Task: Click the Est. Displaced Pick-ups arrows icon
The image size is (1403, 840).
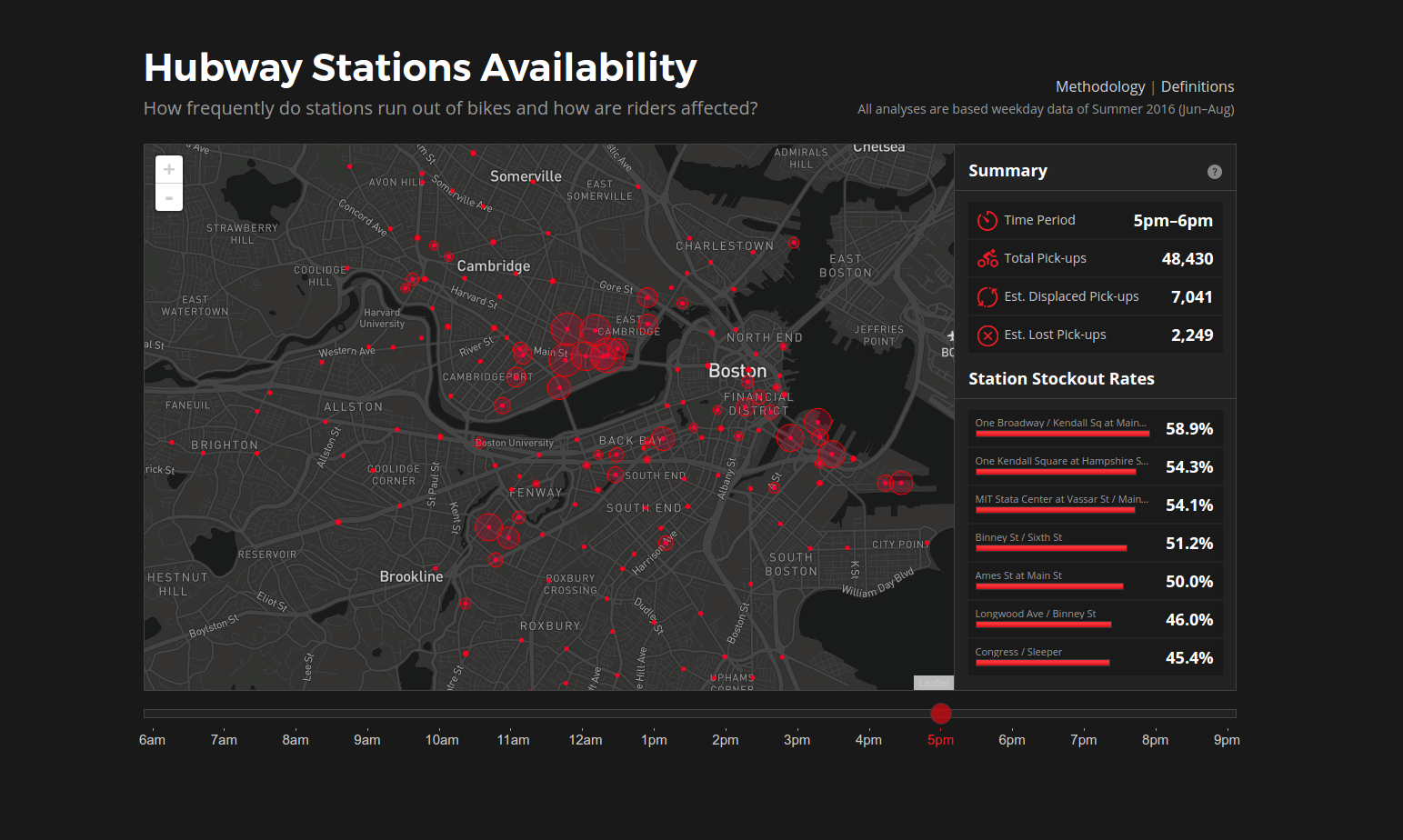Action: pos(987,297)
